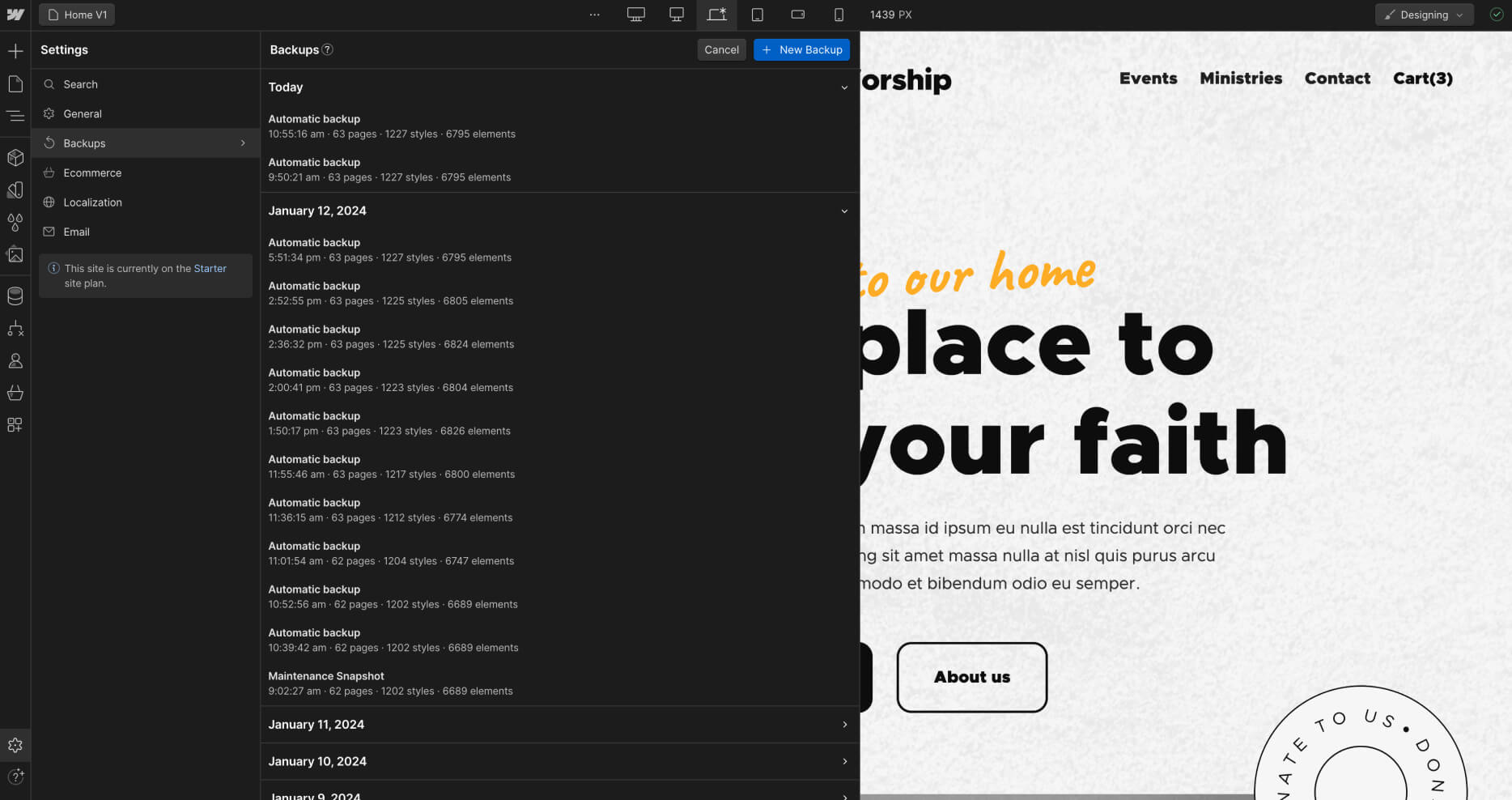This screenshot has width=1512, height=800.
Task: Open the Components panel
Action: (x=15, y=157)
